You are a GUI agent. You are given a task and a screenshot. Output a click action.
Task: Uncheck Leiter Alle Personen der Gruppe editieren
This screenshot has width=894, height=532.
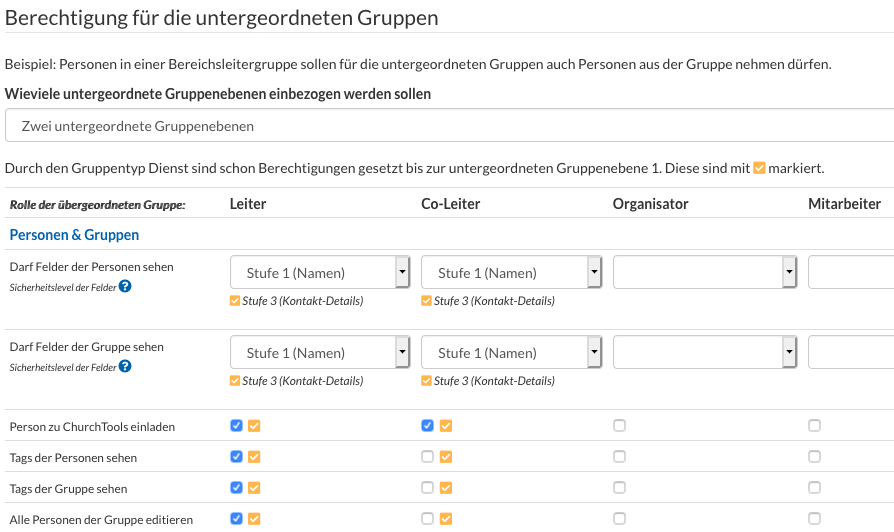tap(237, 519)
